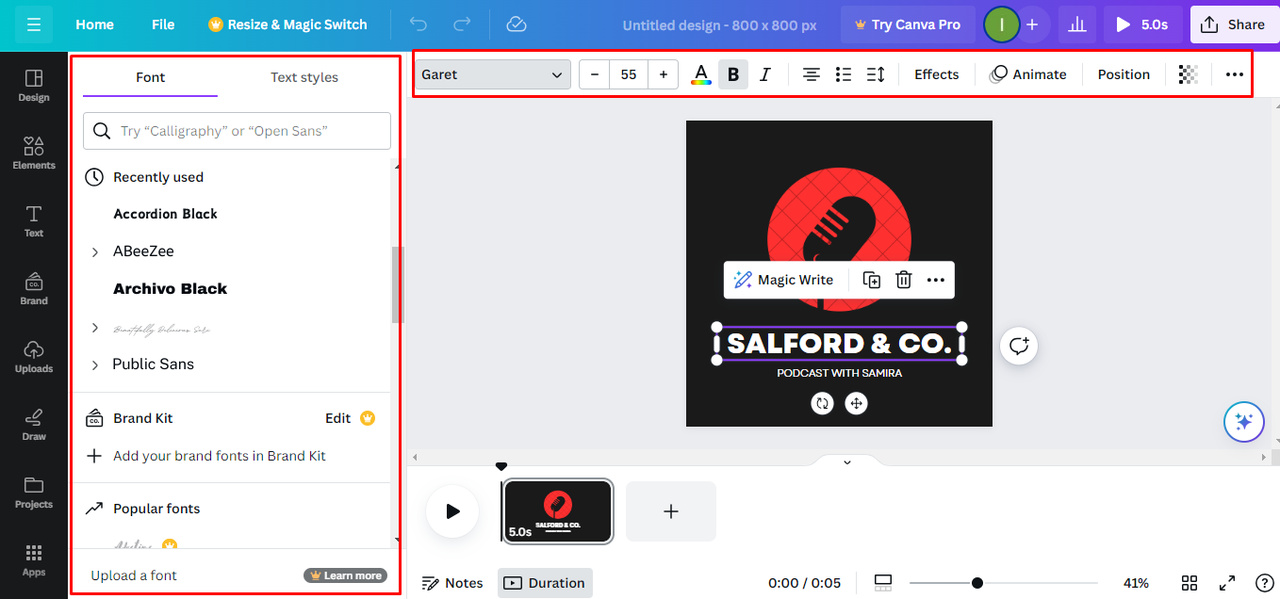Add a comment with the speech bubble icon
Image resolution: width=1280 pixels, height=599 pixels.
[x=1019, y=346]
